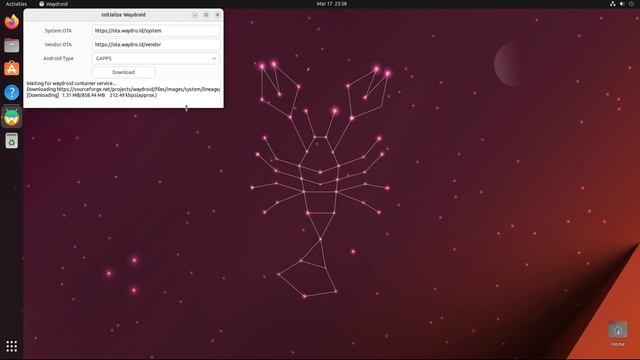
Task: Open the Help icon in dock
Action: 11,92
